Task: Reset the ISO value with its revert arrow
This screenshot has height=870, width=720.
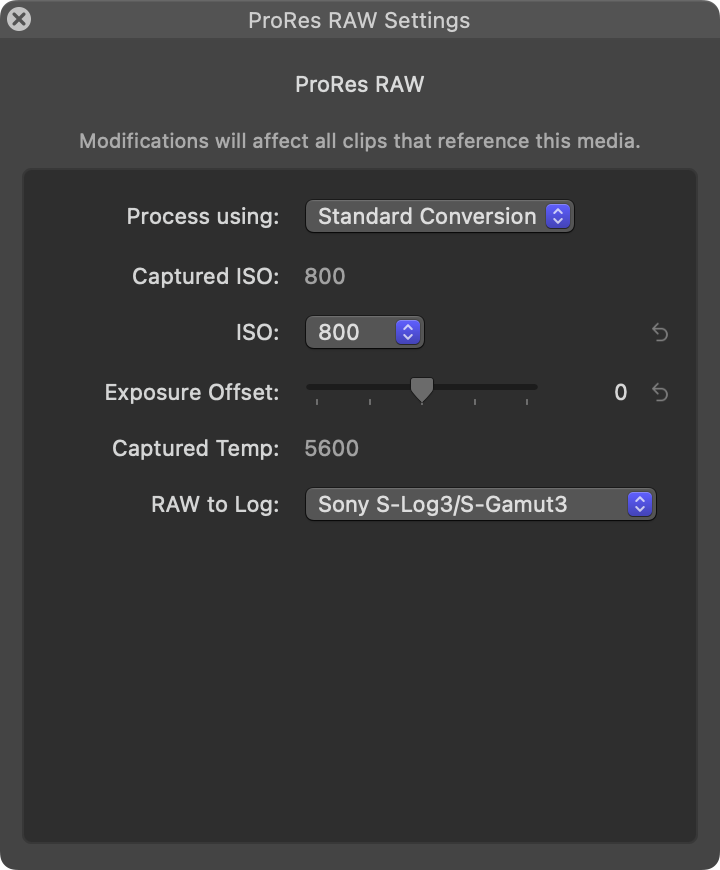Action: (x=660, y=332)
